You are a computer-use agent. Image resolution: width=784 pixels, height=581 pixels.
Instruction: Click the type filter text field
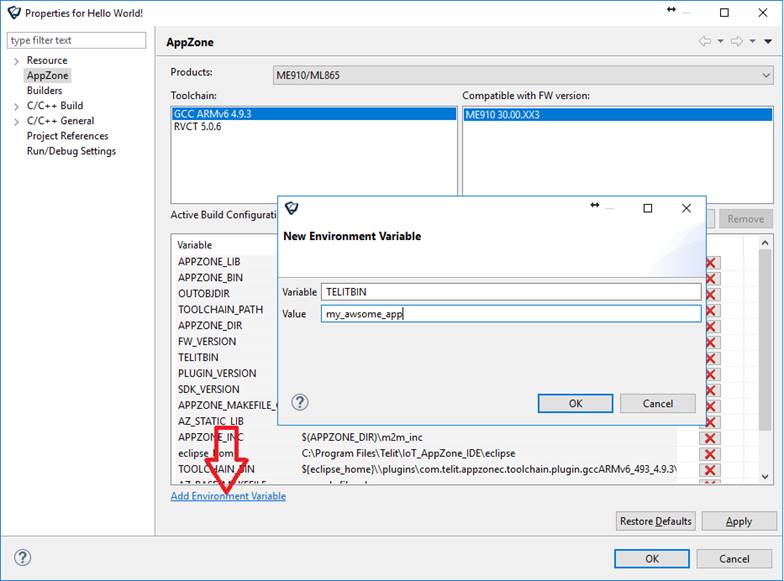pos(76,40)
